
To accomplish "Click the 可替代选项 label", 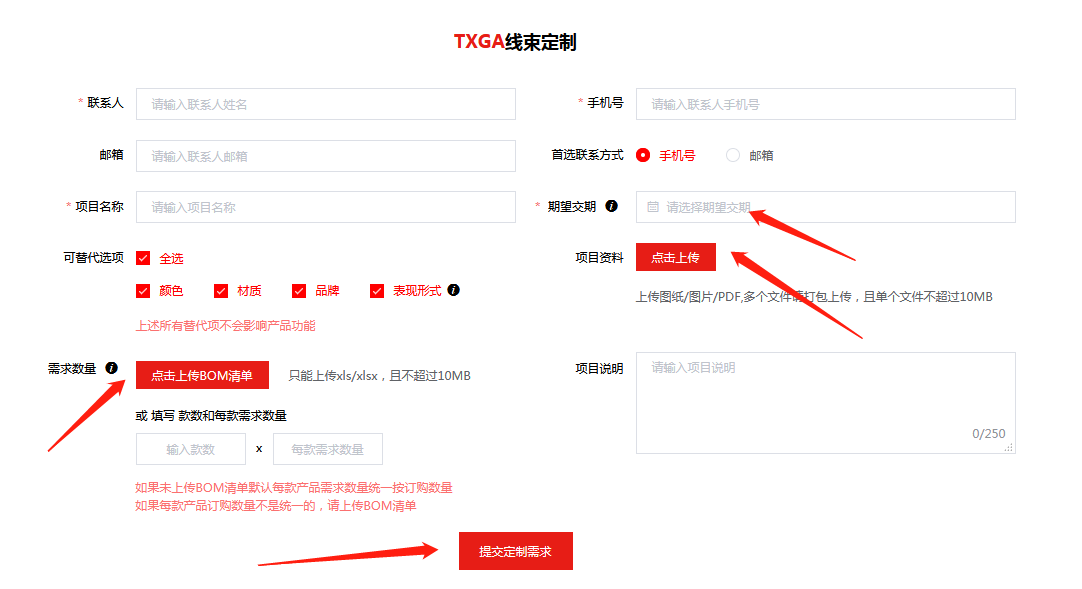I will tap(93, 257).
